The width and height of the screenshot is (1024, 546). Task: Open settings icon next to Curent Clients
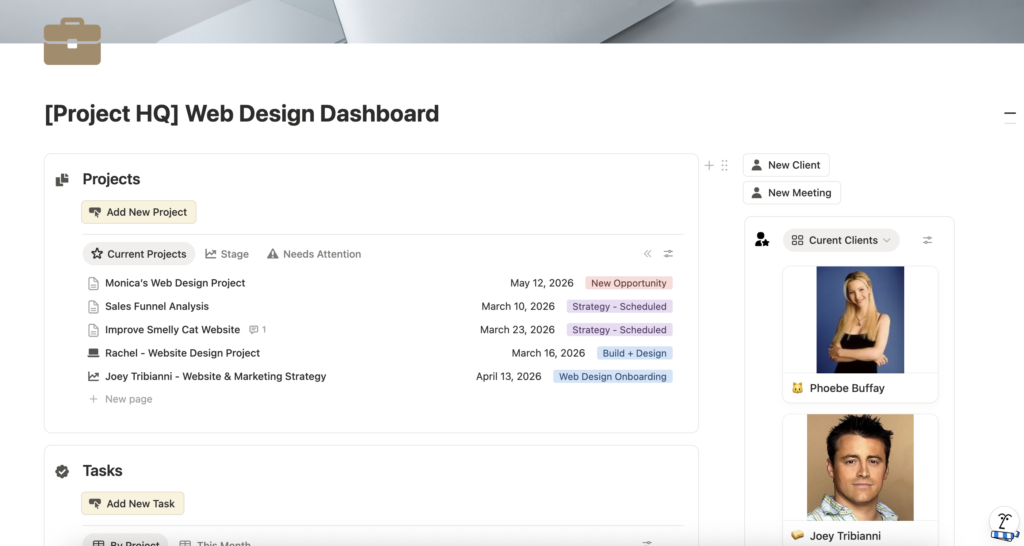pos(927,240)
